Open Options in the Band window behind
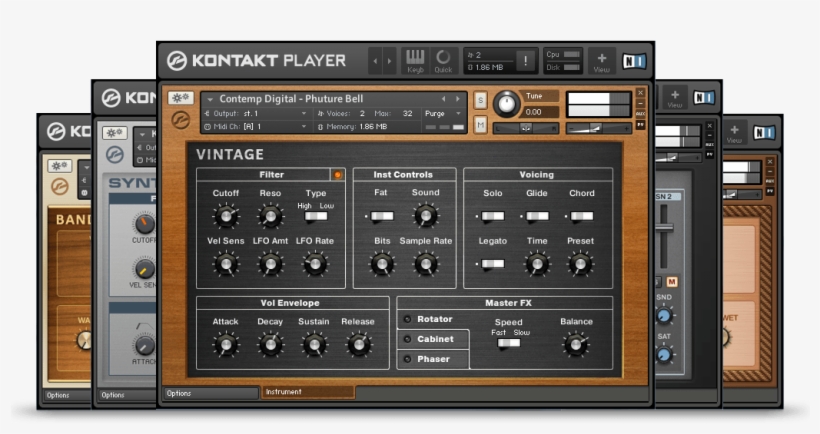820x434 pixels. click(66, 395)
